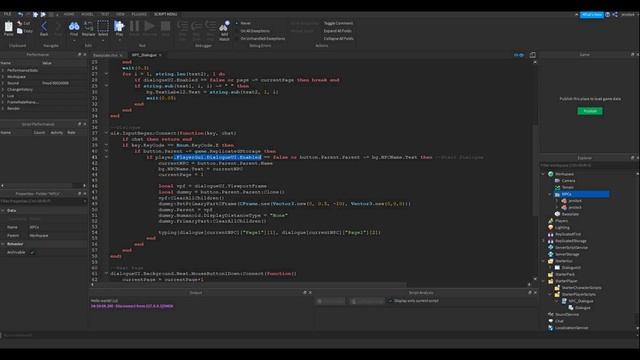Select ServerStorage in Explorer

[567, 254]
